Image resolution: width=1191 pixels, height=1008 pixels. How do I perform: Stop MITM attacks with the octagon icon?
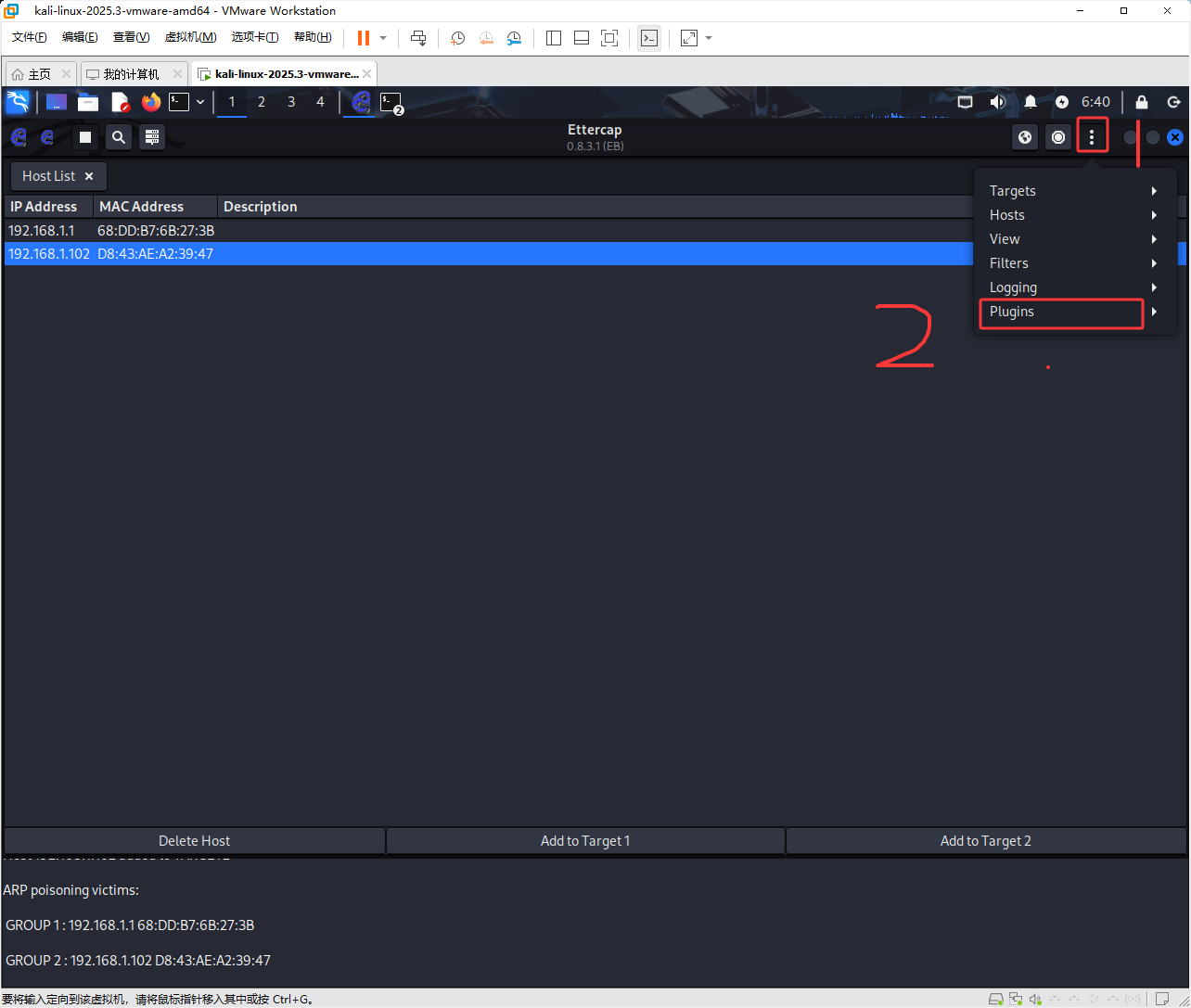point(1058,137)
